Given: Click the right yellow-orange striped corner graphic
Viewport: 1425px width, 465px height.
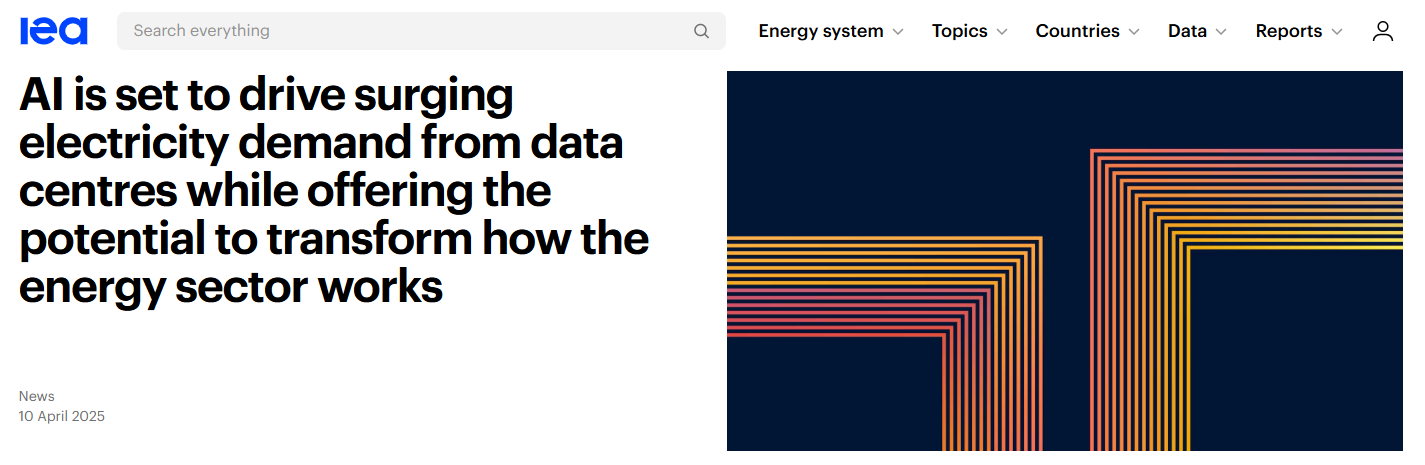Looking at the screenshot, I should click(1247, 299).
